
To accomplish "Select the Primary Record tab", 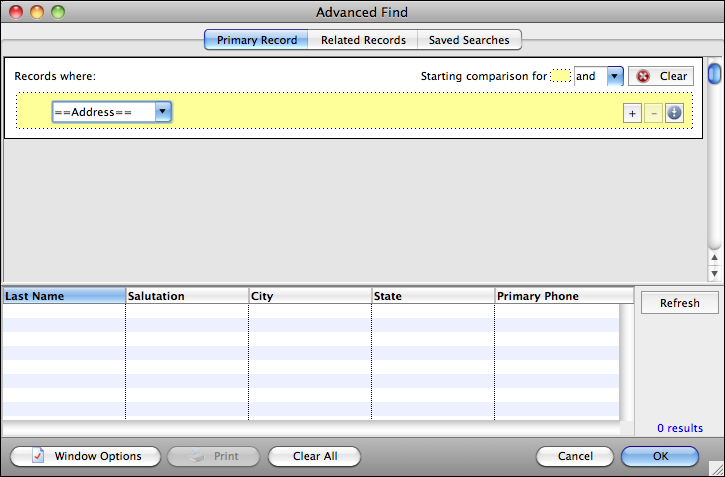I will pos(256,40).
